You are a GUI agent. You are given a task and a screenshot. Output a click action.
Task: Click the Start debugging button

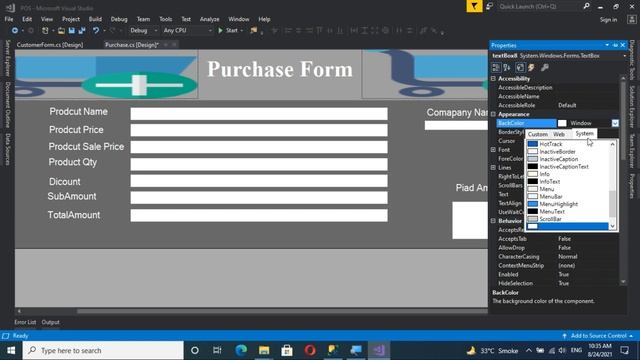point(230,31)
